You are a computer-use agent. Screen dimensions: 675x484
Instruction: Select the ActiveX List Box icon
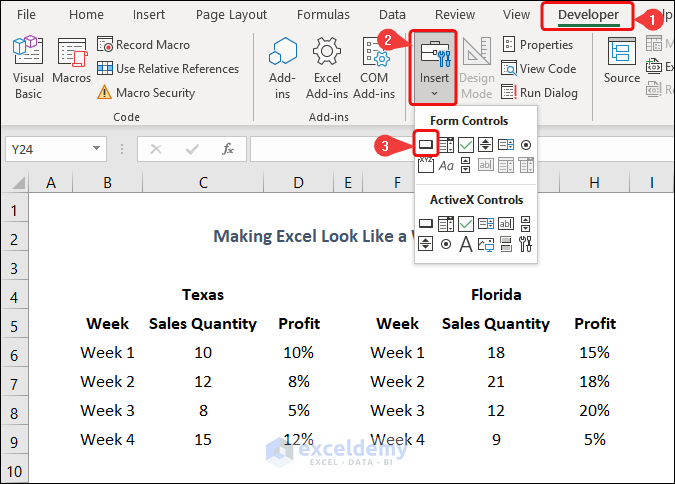pyautogui.click(x=486, y=223)
